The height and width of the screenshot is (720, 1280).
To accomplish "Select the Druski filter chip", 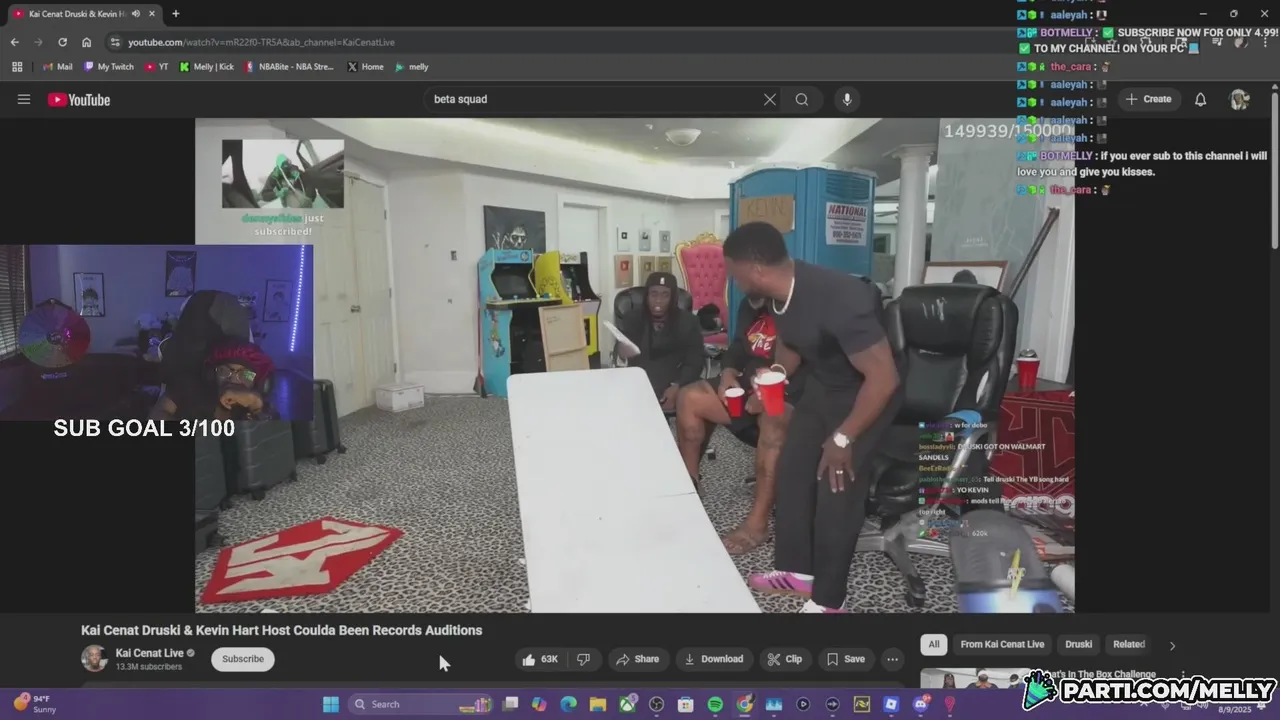I will tap(1078, 644).
